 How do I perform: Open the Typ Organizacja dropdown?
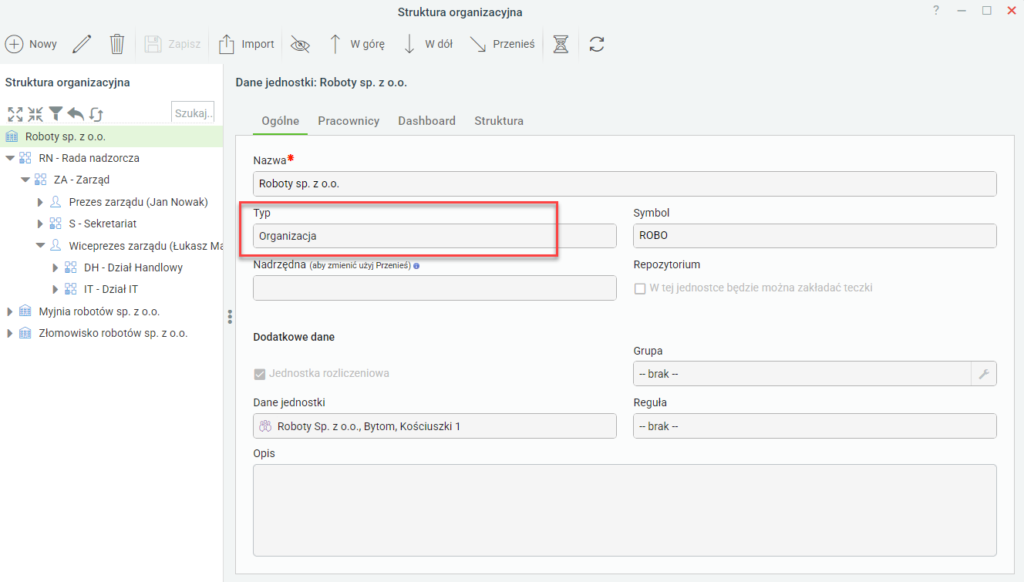click(434, 236)
